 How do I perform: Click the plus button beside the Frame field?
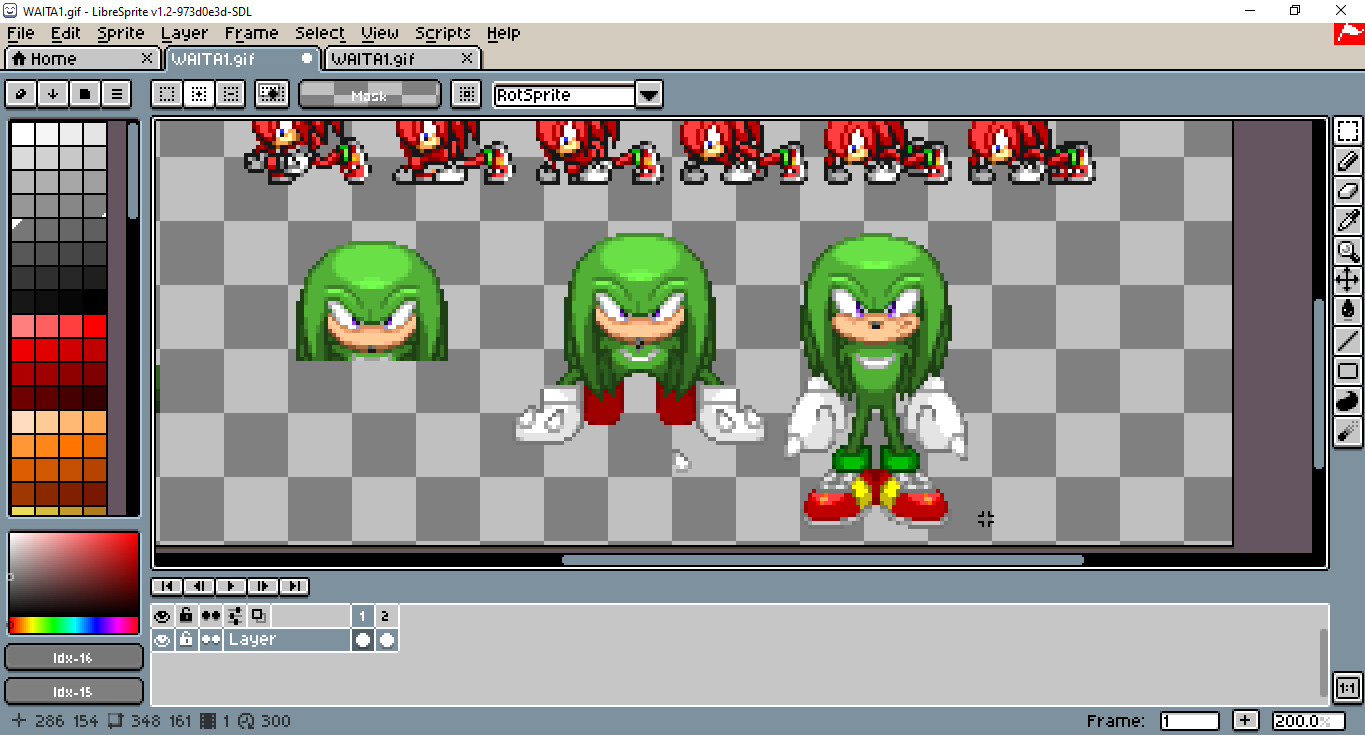point(1246,721)
